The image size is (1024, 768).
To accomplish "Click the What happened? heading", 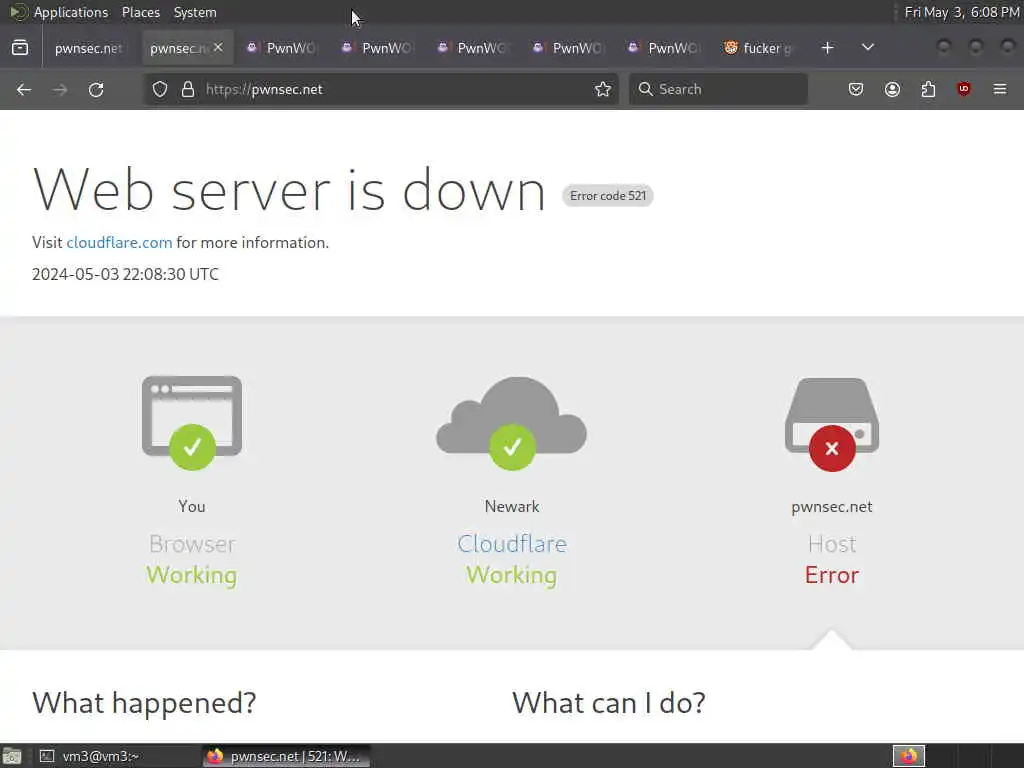I will pos(144,703).
